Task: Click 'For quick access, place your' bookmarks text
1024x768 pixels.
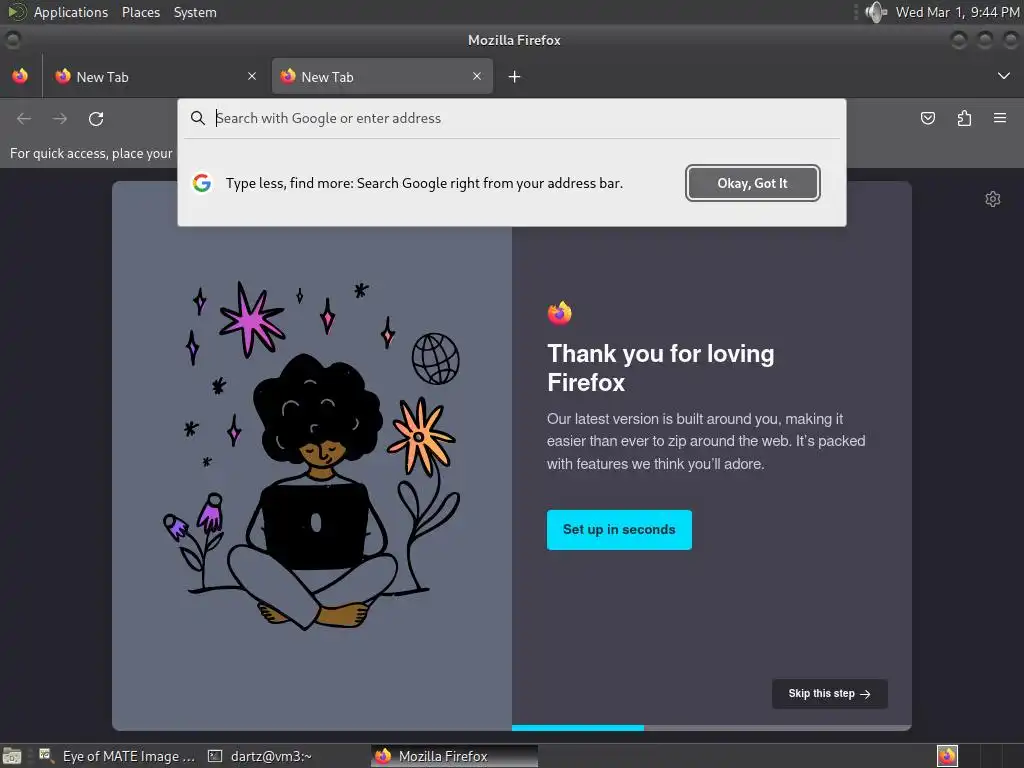Action: coord(91,153)
